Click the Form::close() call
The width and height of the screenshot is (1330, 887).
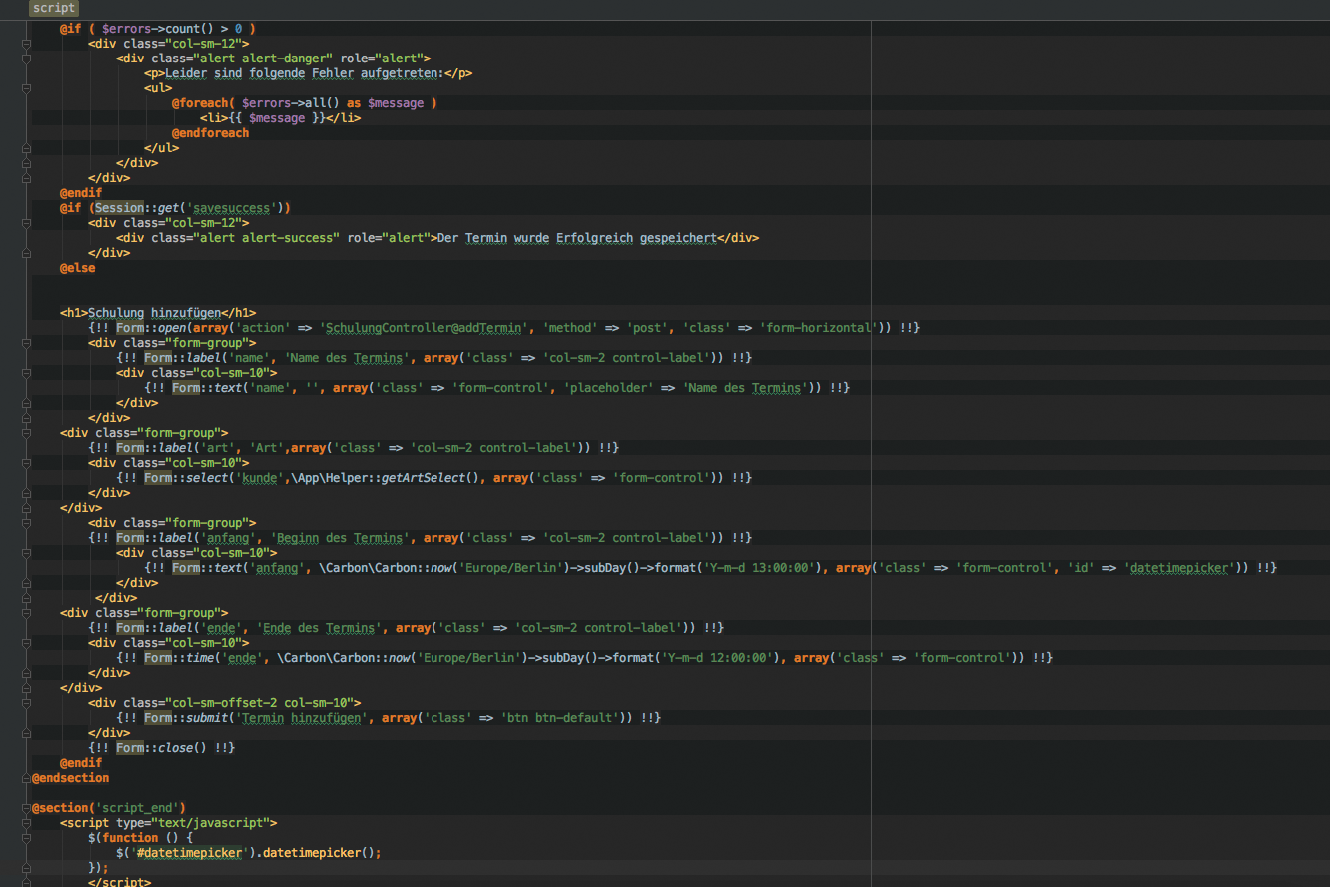pyautogui.click(x=161, y=748)
